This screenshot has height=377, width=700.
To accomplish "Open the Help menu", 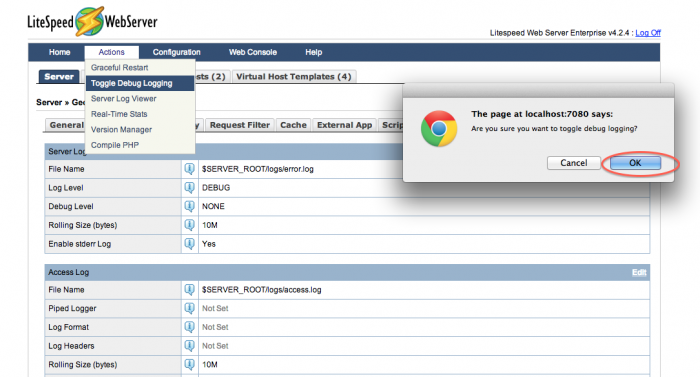I will [x=313, y=52].
